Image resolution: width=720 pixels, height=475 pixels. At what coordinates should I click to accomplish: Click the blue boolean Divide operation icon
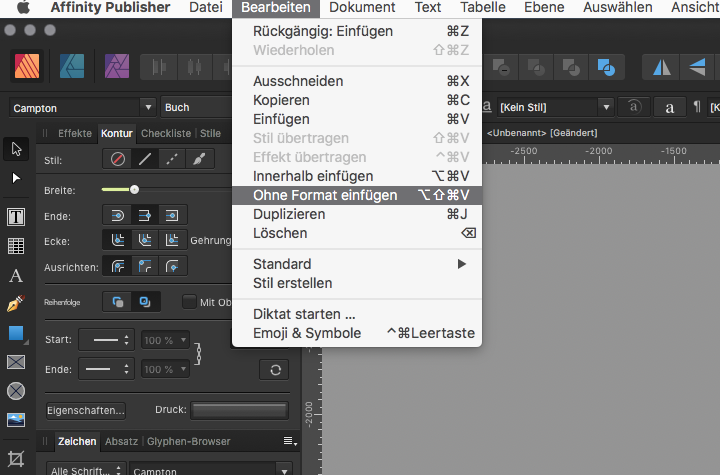tap(606, 68)
